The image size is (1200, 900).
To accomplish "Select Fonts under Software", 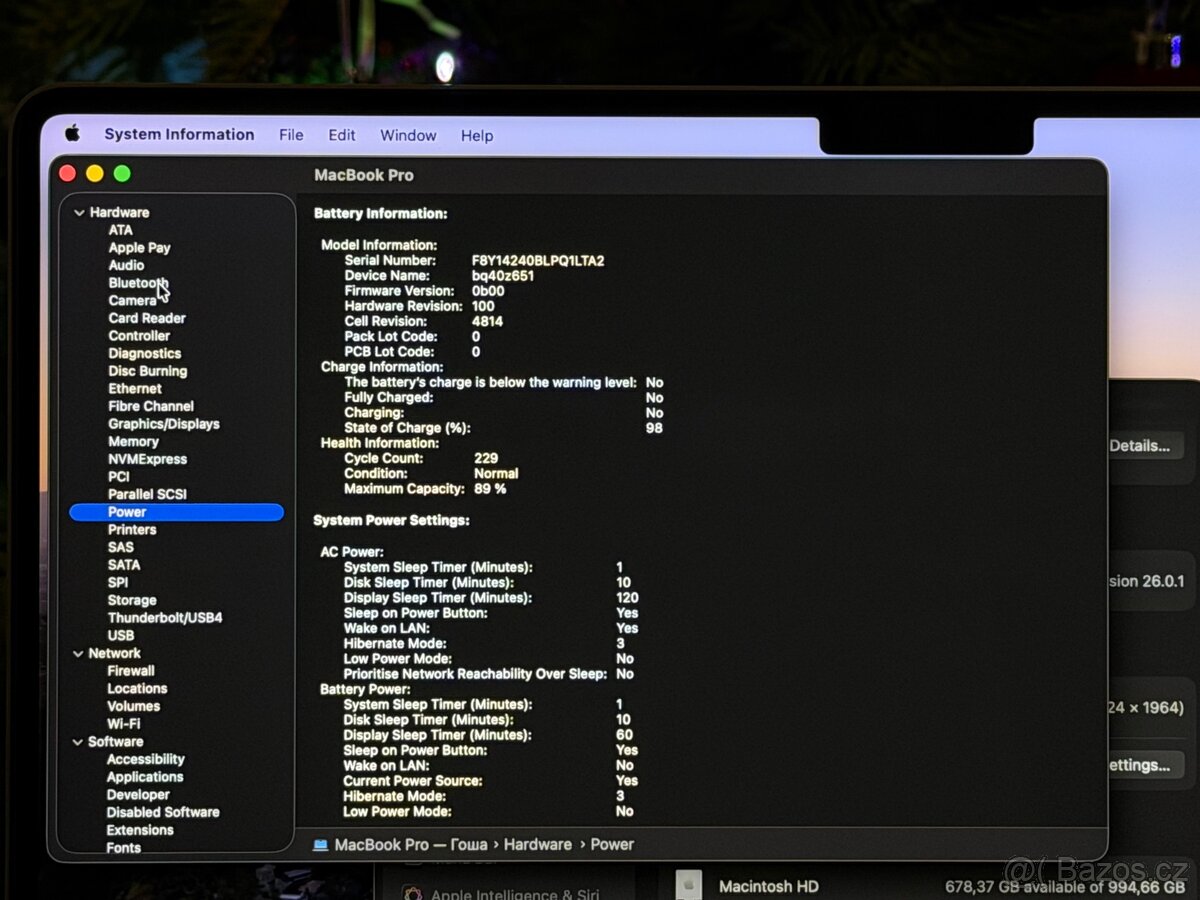I will point(124,848).
